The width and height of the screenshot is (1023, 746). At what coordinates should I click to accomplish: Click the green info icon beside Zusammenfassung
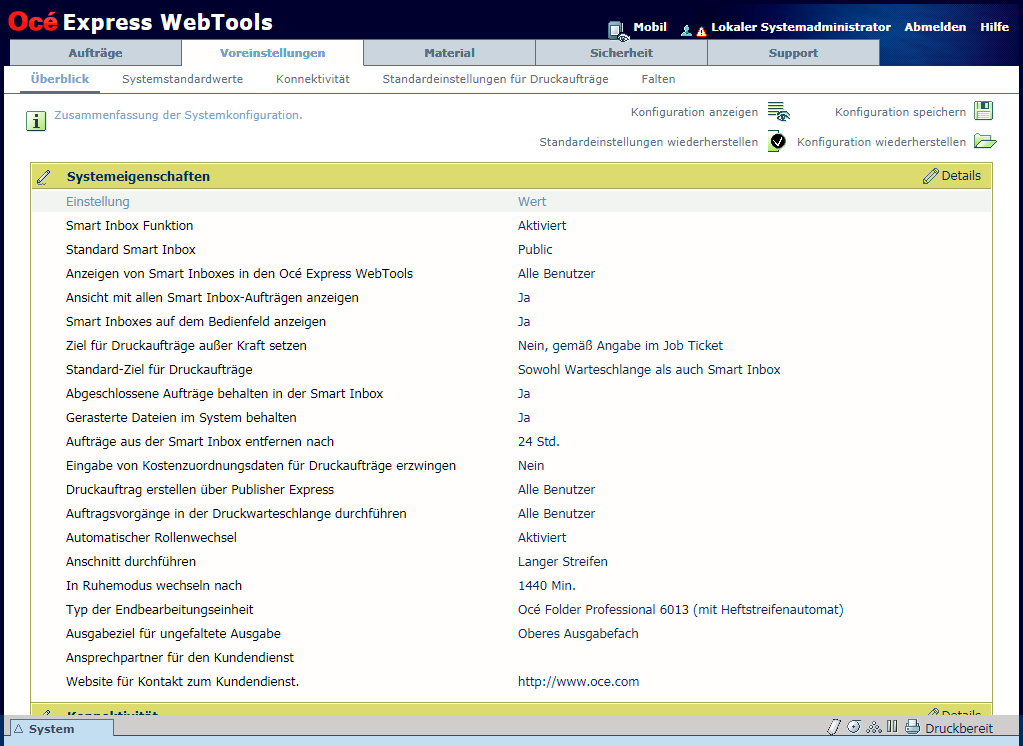(x=36, y=121)
